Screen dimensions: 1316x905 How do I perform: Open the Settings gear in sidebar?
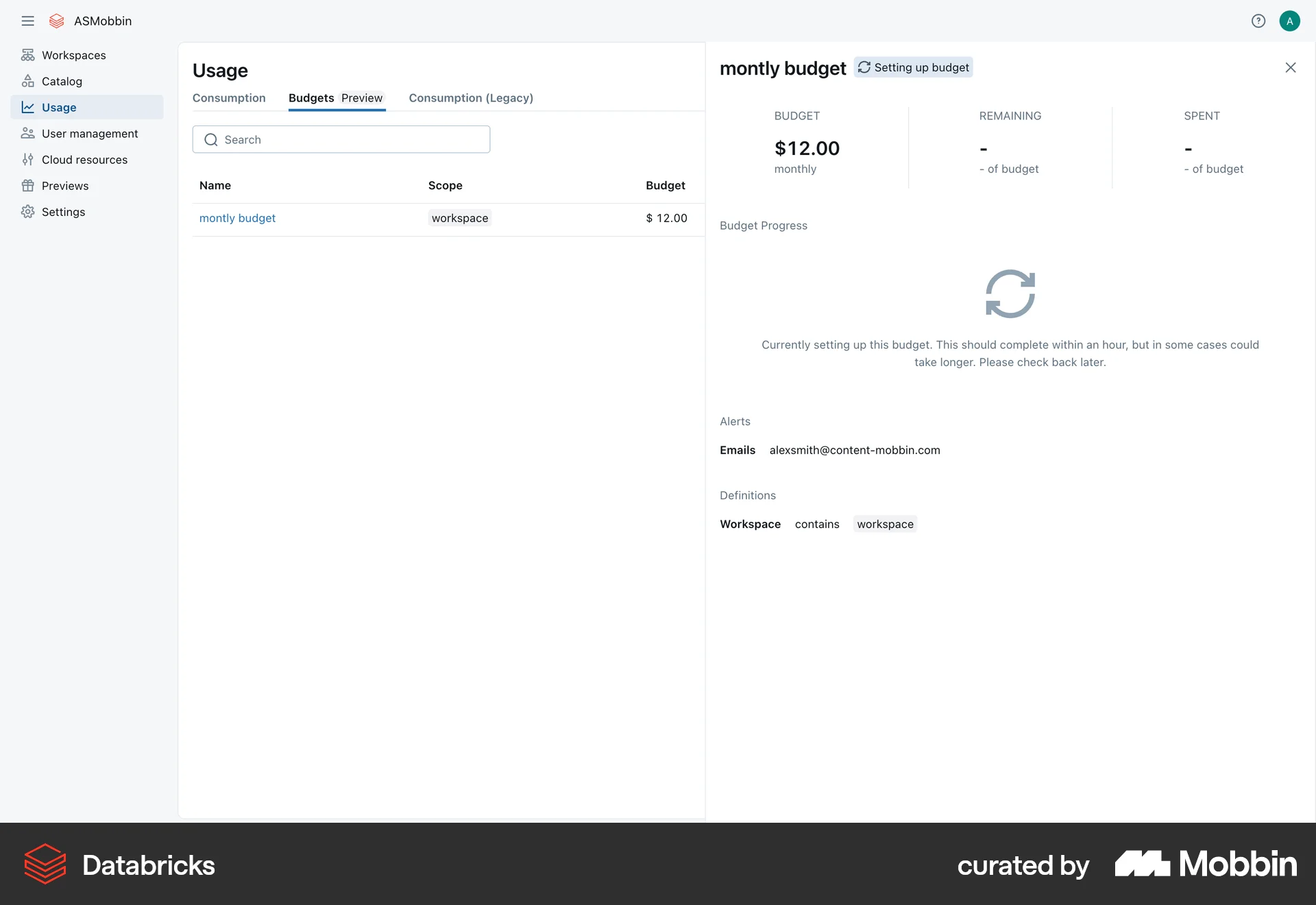(28, 212)
